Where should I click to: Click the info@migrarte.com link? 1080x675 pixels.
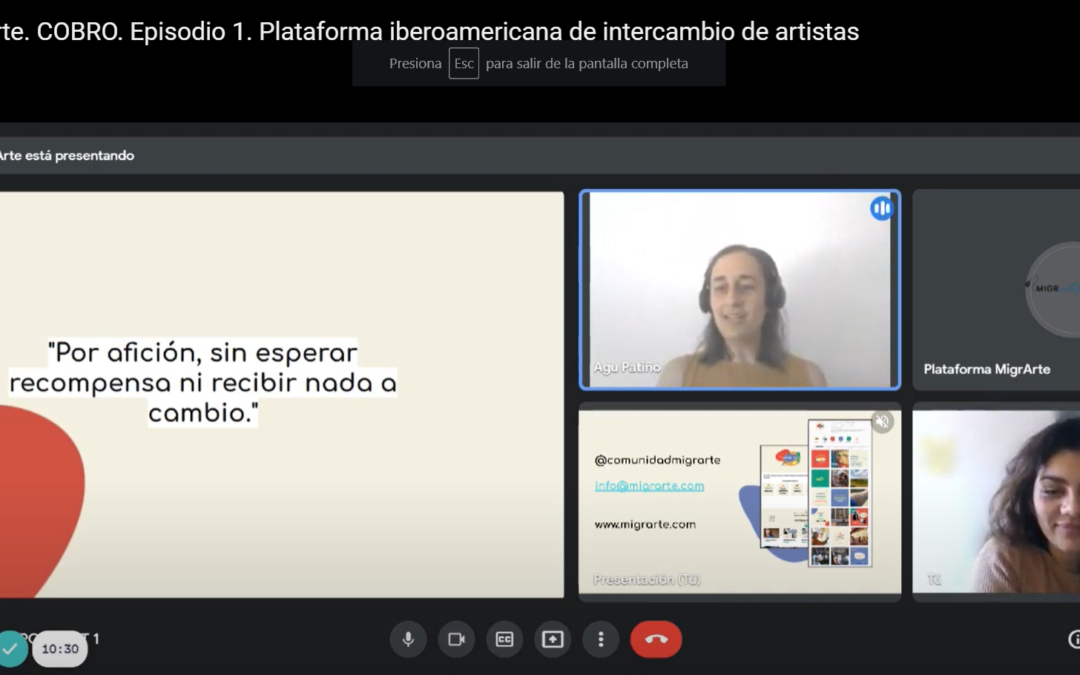coord(649,486)
